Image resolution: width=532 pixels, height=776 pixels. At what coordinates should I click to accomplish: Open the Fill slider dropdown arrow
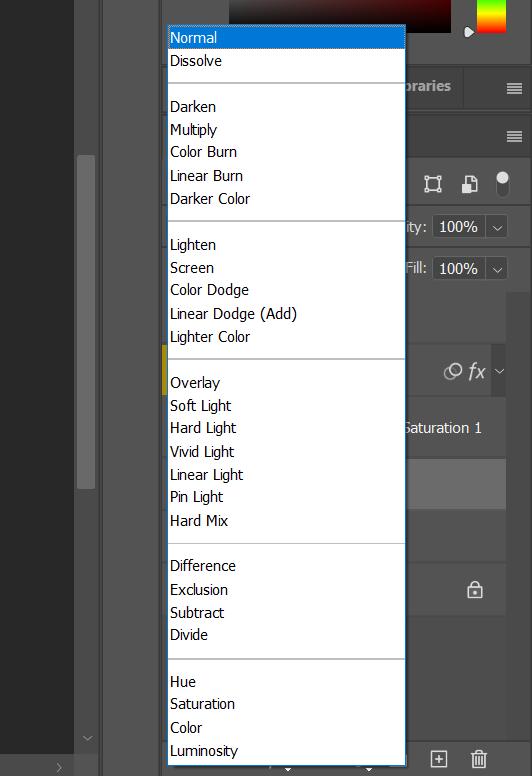pos(497,269)
